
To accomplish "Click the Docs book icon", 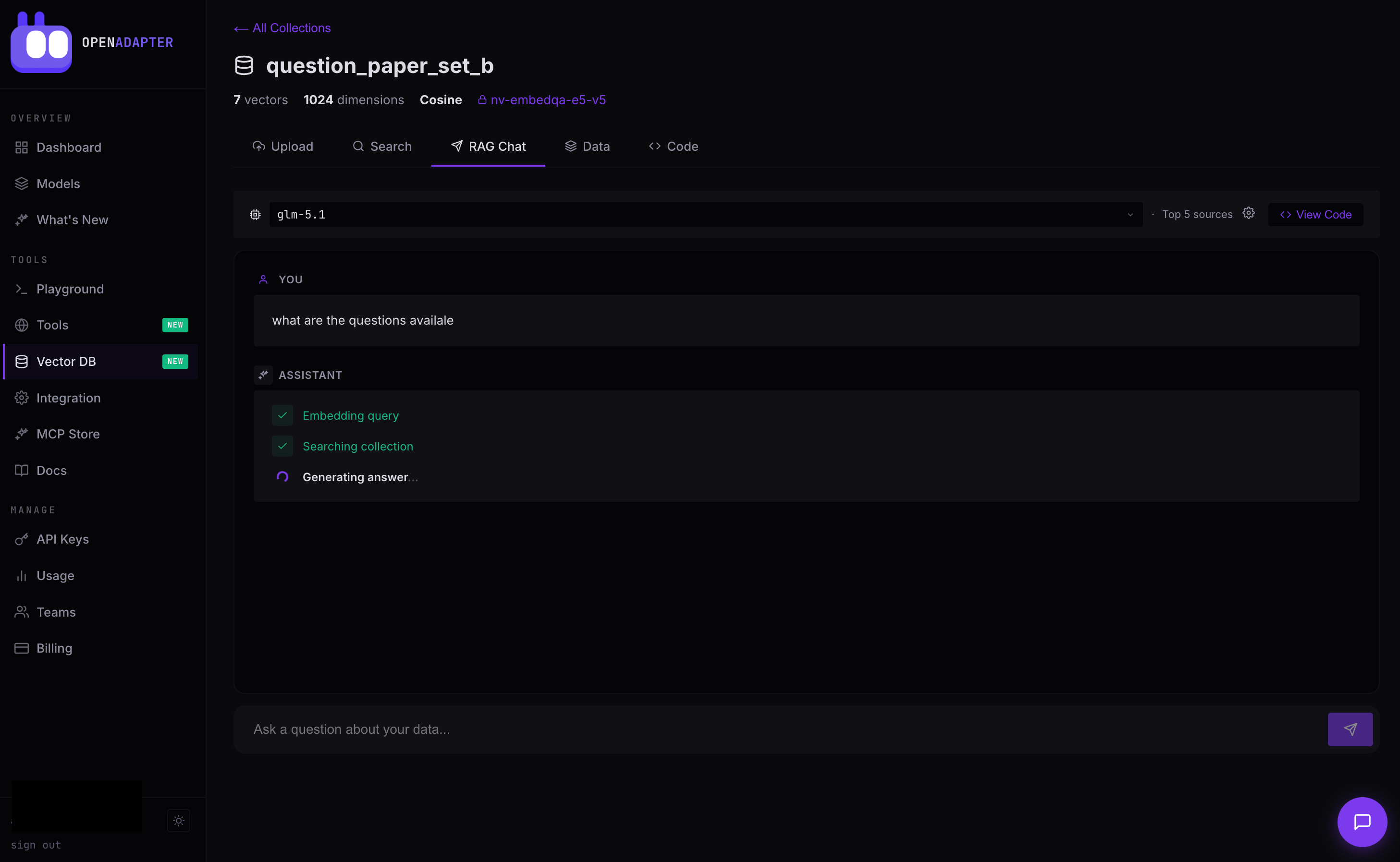I will tap(22, 470).
